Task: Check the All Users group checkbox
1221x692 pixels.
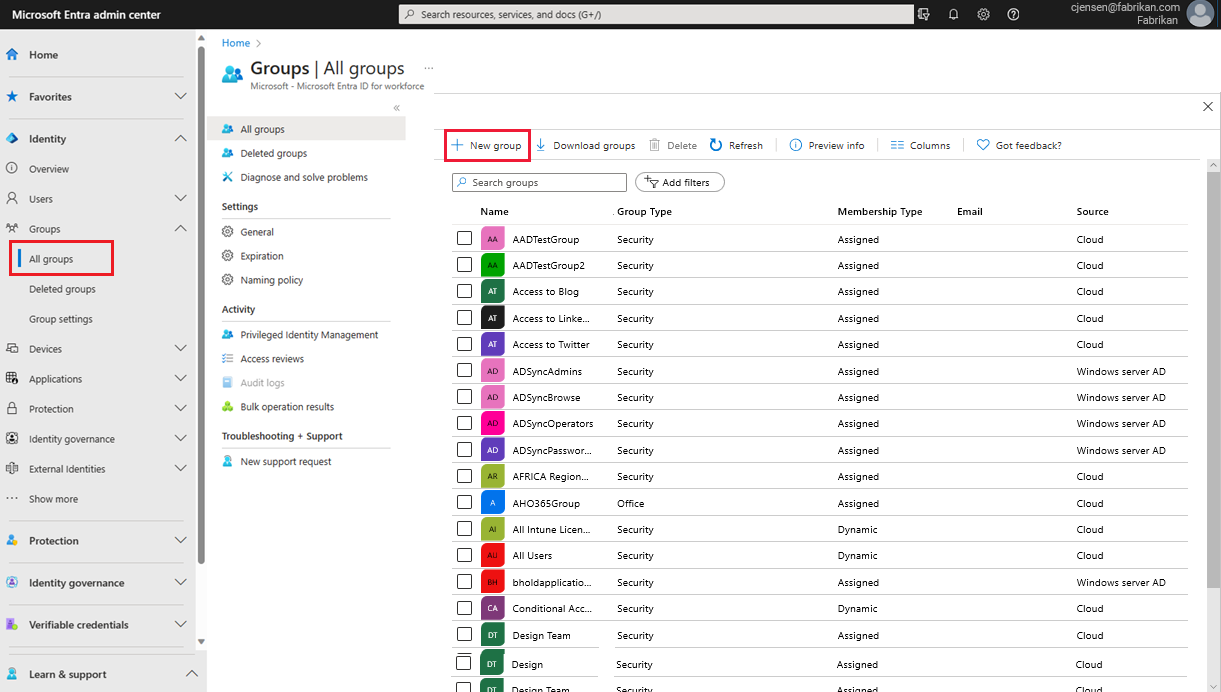Action: point(464,555)
